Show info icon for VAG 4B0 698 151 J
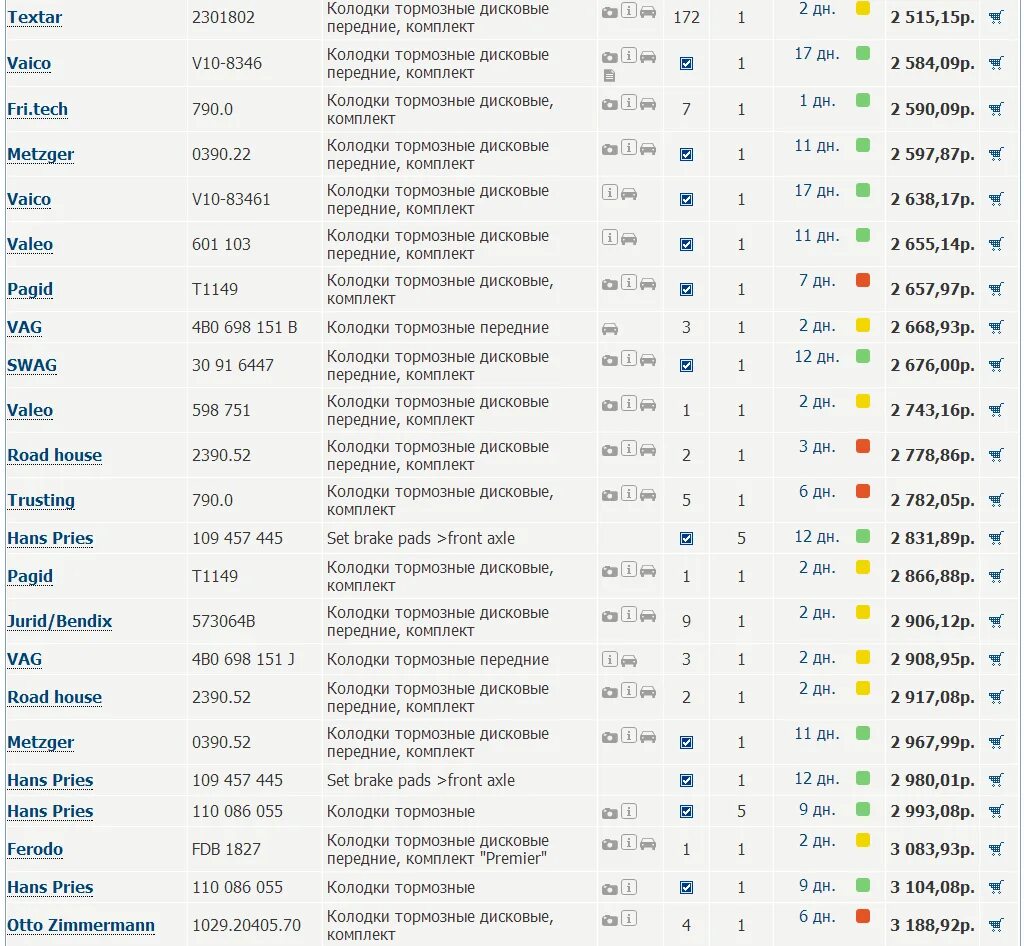The width and height of the screenshot is (1024, 946). pos(609,659)
